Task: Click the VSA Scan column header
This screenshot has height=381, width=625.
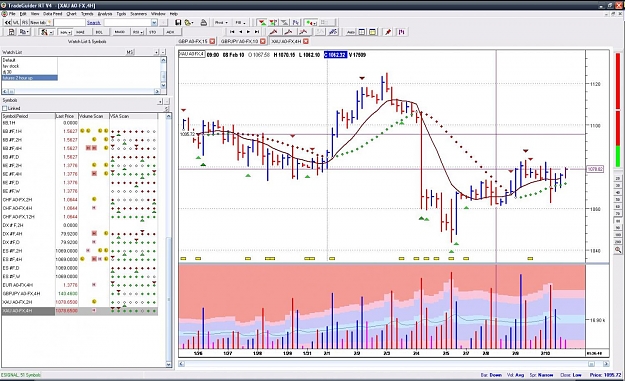Action: tap(133, 116)
